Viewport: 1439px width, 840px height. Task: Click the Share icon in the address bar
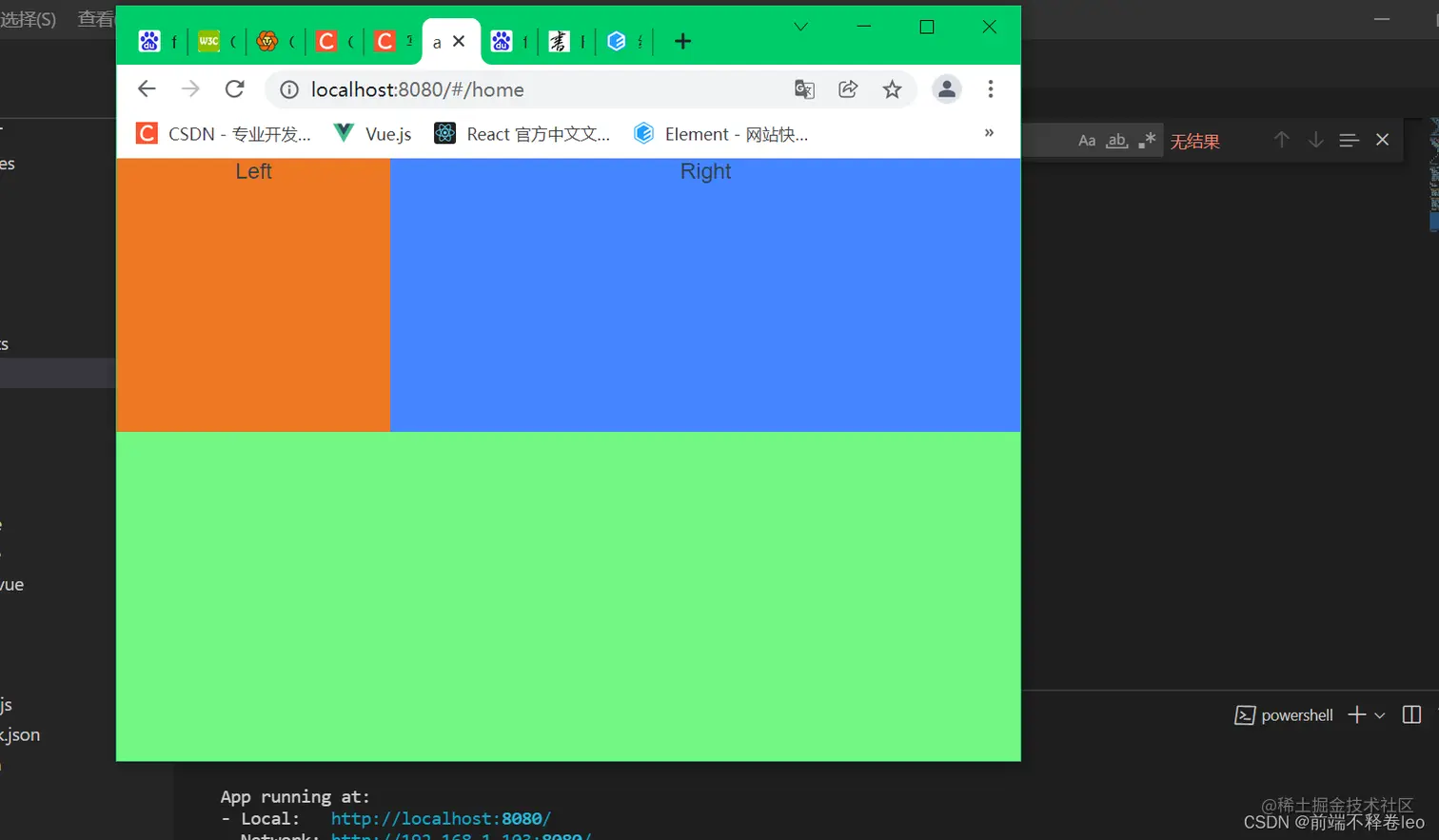pyautogui.click(x=848, y=88)
